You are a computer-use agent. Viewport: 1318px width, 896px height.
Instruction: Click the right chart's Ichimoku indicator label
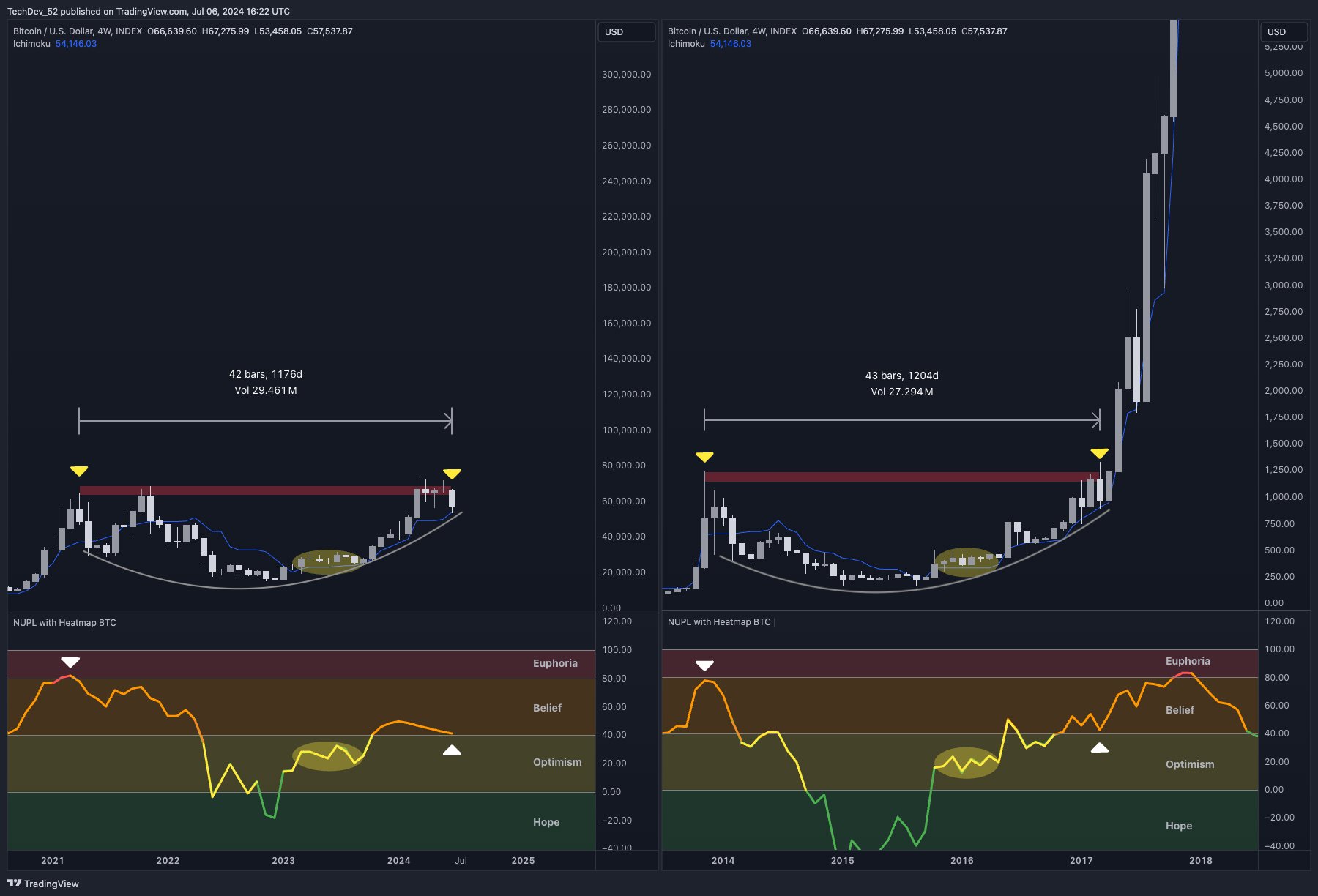pos(686,44)
